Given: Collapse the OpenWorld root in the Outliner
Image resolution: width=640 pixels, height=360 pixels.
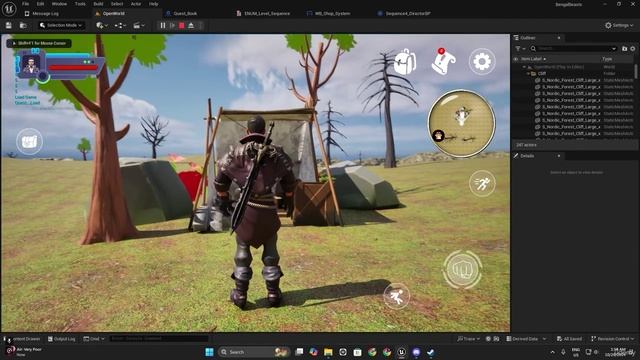Looking at the screenshot, I should point(524,67).
